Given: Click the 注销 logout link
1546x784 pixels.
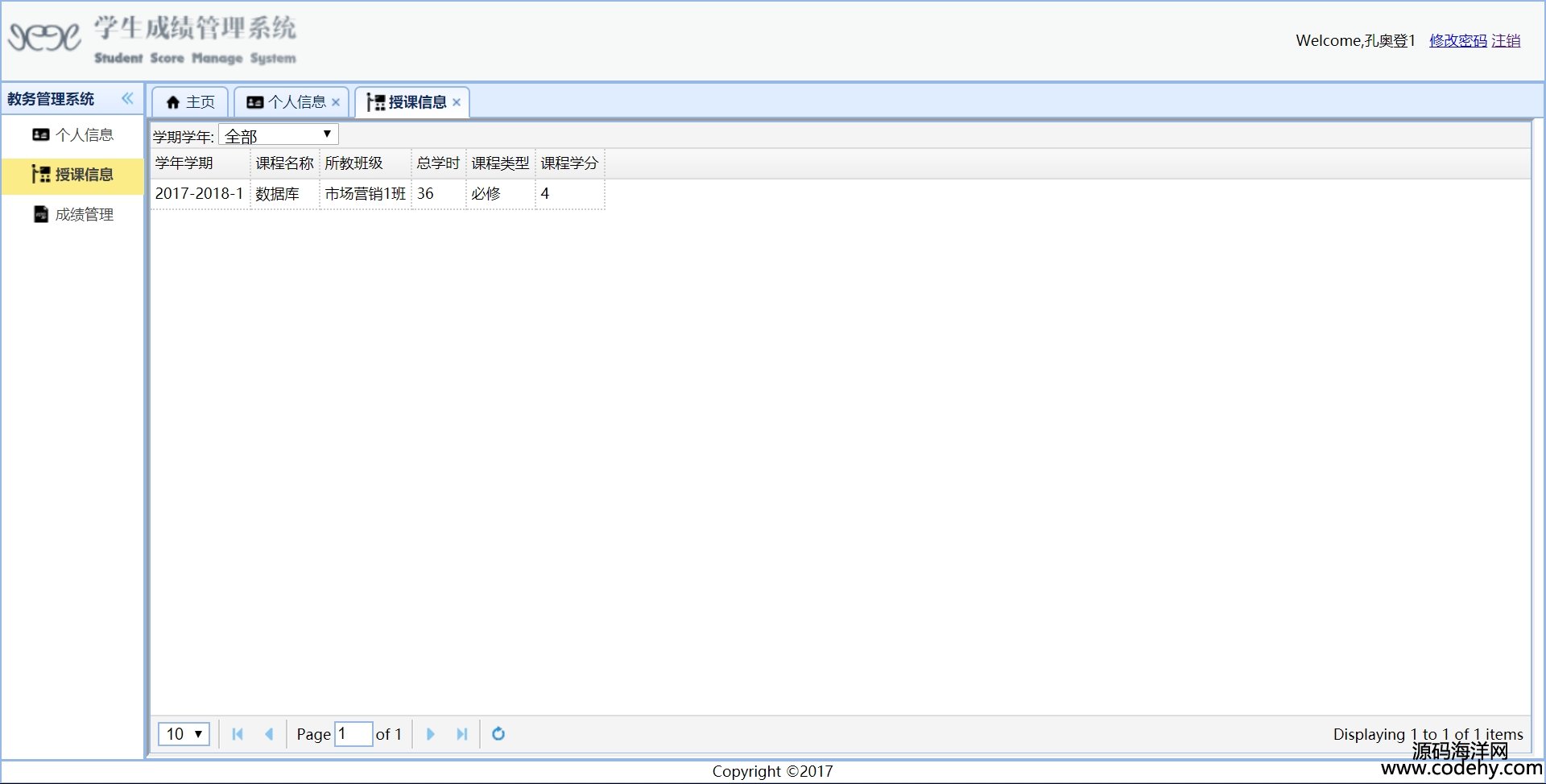Looking at the screenshot, I should pos(1506,41).
